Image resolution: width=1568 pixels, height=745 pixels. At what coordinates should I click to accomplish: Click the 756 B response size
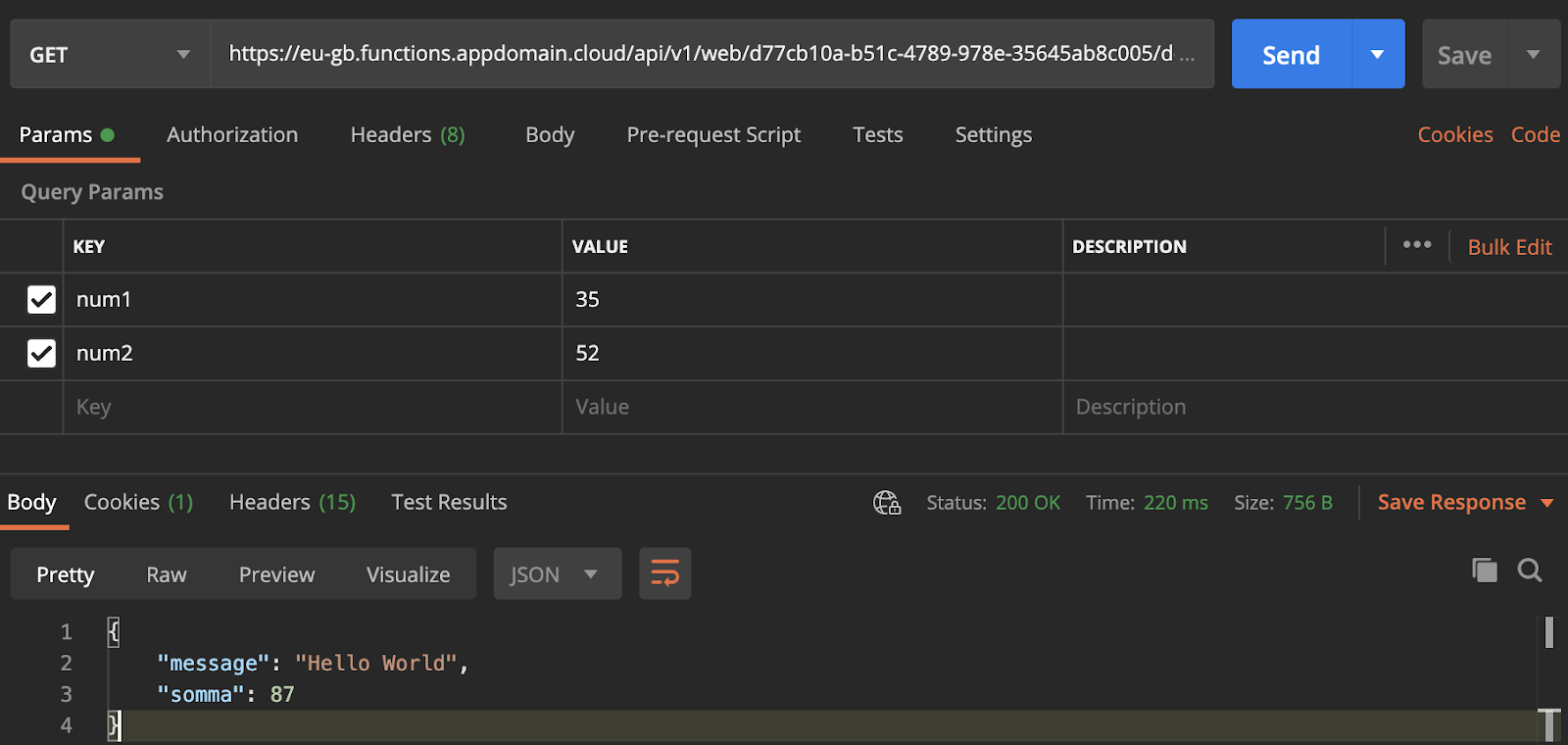point(1307,503)
